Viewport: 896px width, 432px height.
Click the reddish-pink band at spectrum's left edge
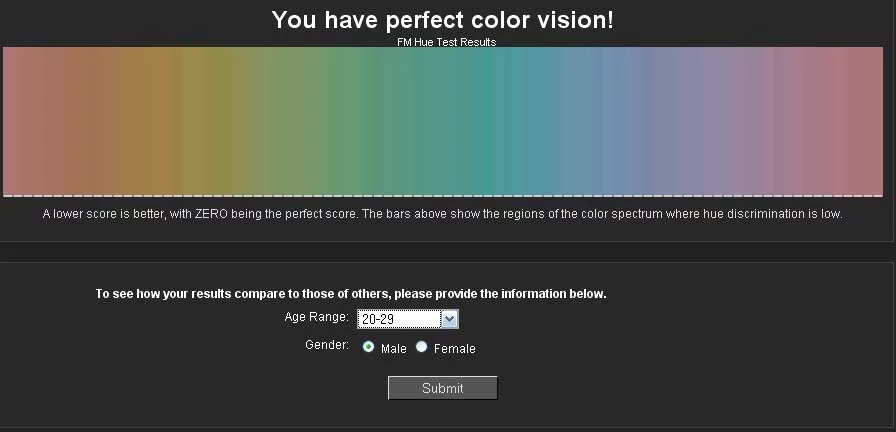pyautogui.click(x=18, y=120)
